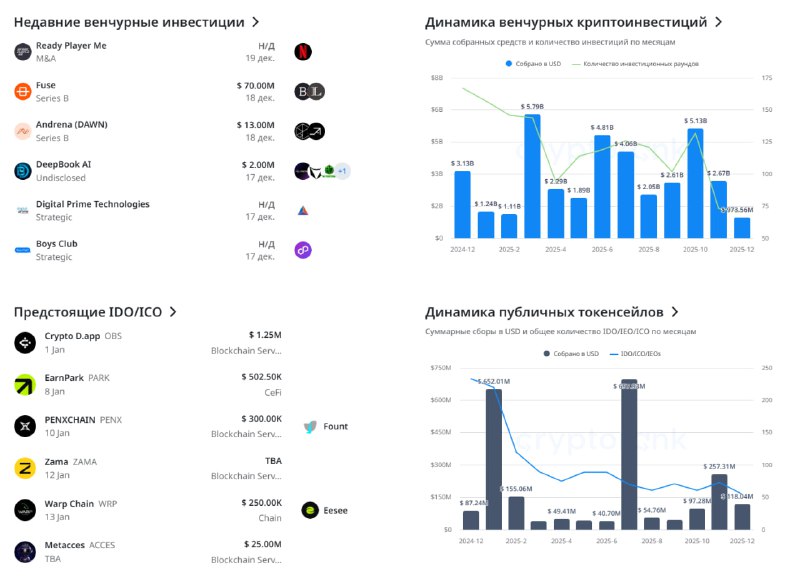Open the '+1' additional investors badge
800x587 pixels.
click(x=342, y=171)
